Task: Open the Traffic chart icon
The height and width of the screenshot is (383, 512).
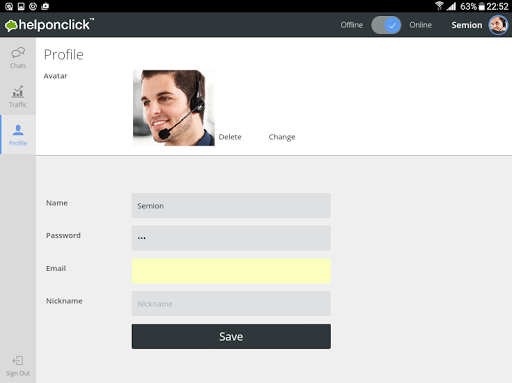Action: (x=18, y=92)
